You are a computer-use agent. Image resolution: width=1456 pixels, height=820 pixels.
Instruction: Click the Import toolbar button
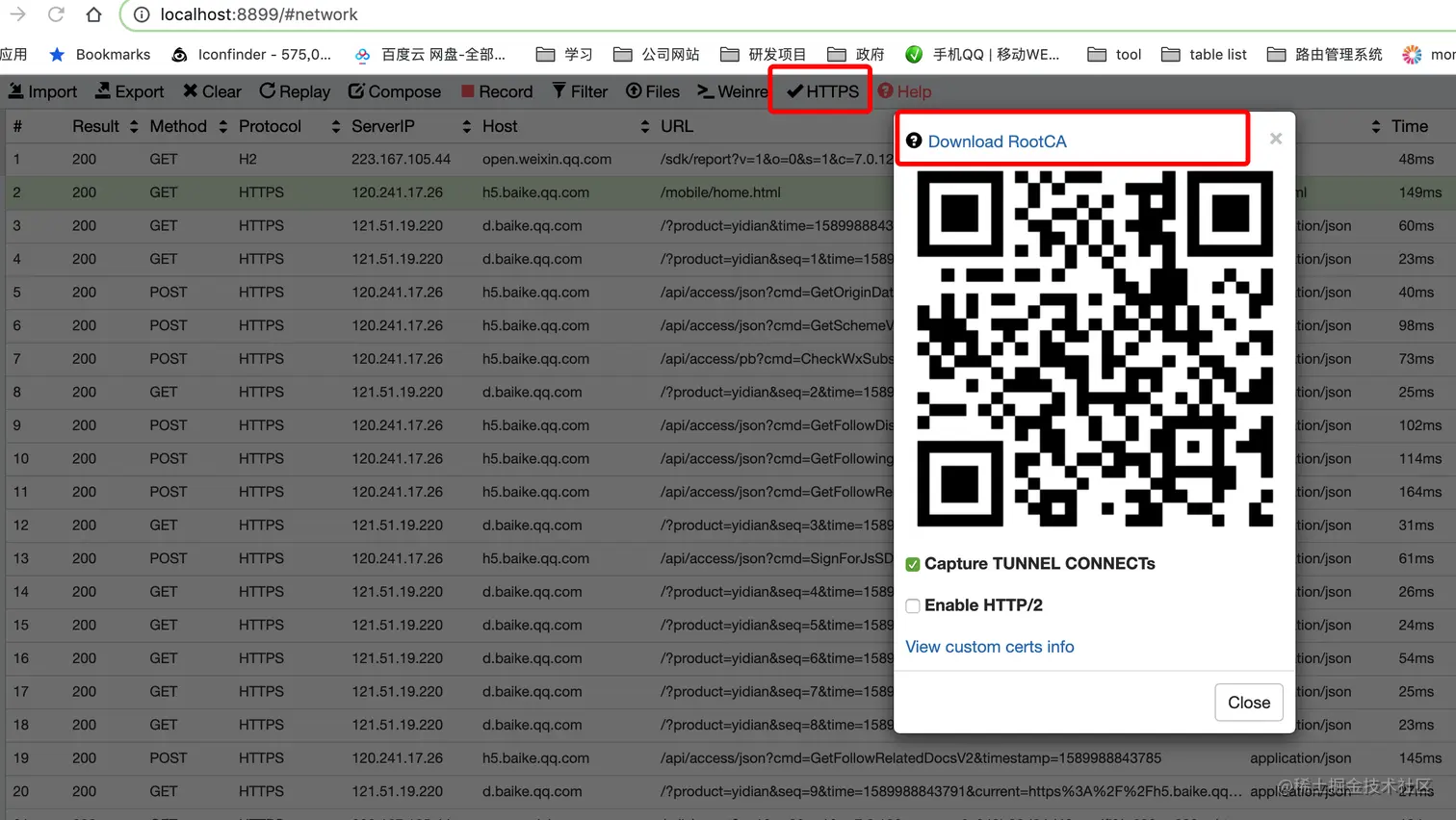(x=42, y=91)
